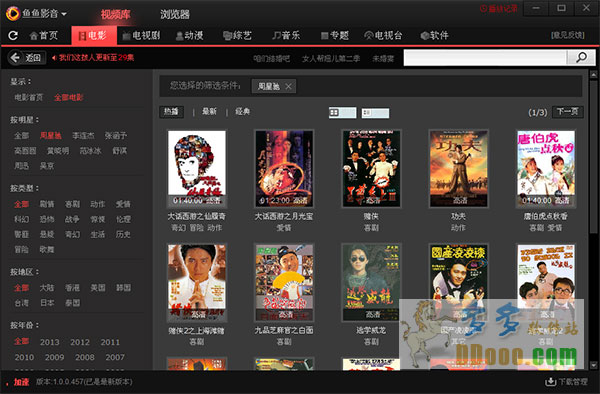The height and width of the screenshot is (394, 600).
Task: Filter by genre 战争
Action: (x=72, y=219)
